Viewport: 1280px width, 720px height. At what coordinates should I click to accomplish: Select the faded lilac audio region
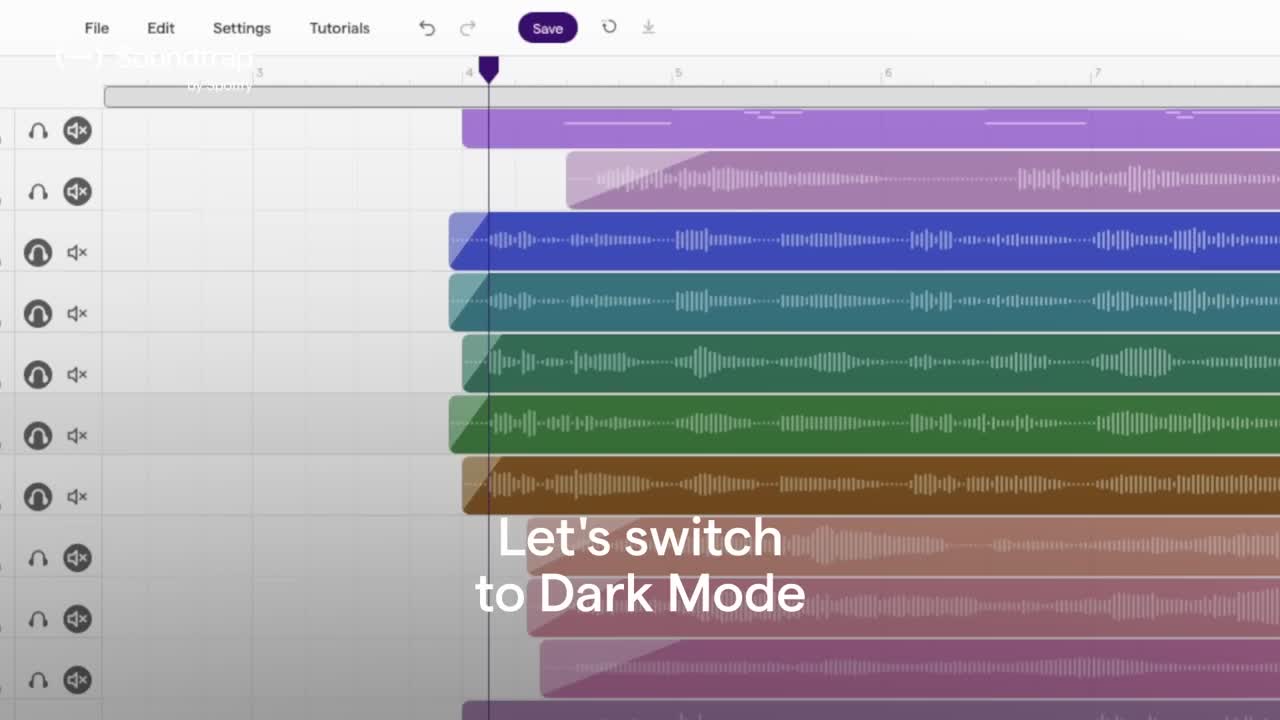click(x=923, y=180)
